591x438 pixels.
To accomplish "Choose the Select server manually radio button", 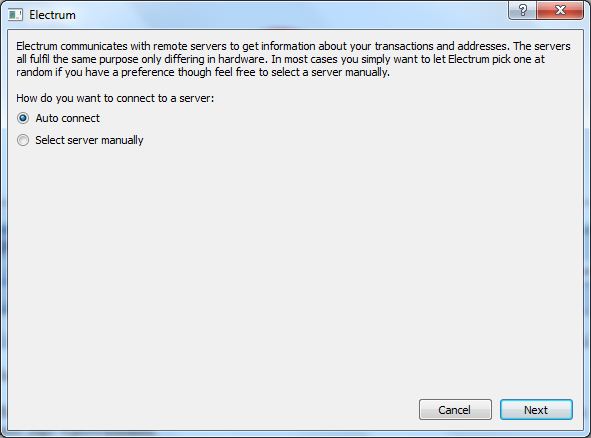I will click(23, 140).
